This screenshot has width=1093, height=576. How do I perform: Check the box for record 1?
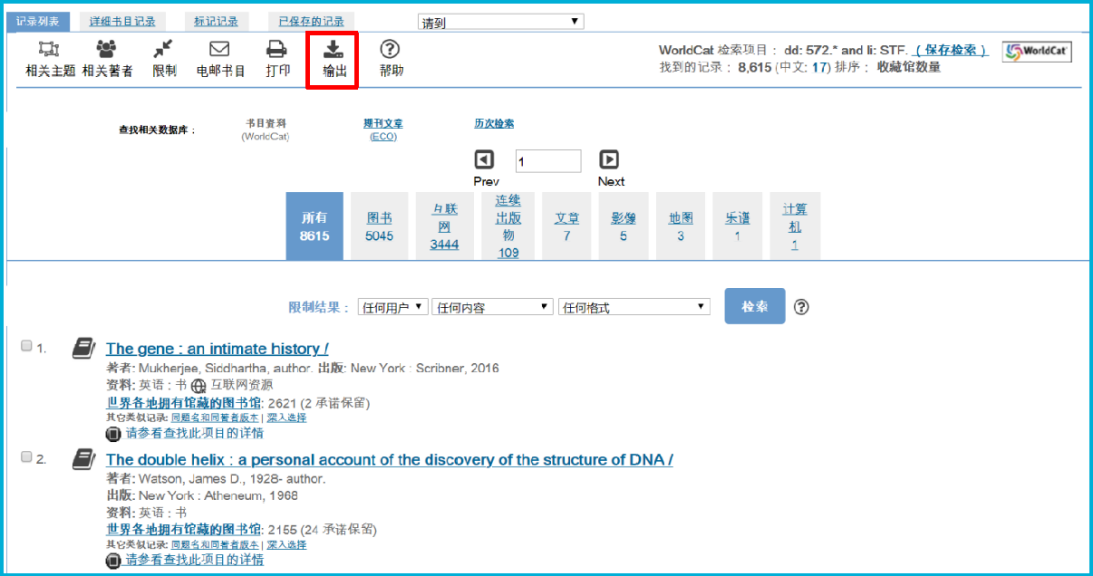pos(27,346)
